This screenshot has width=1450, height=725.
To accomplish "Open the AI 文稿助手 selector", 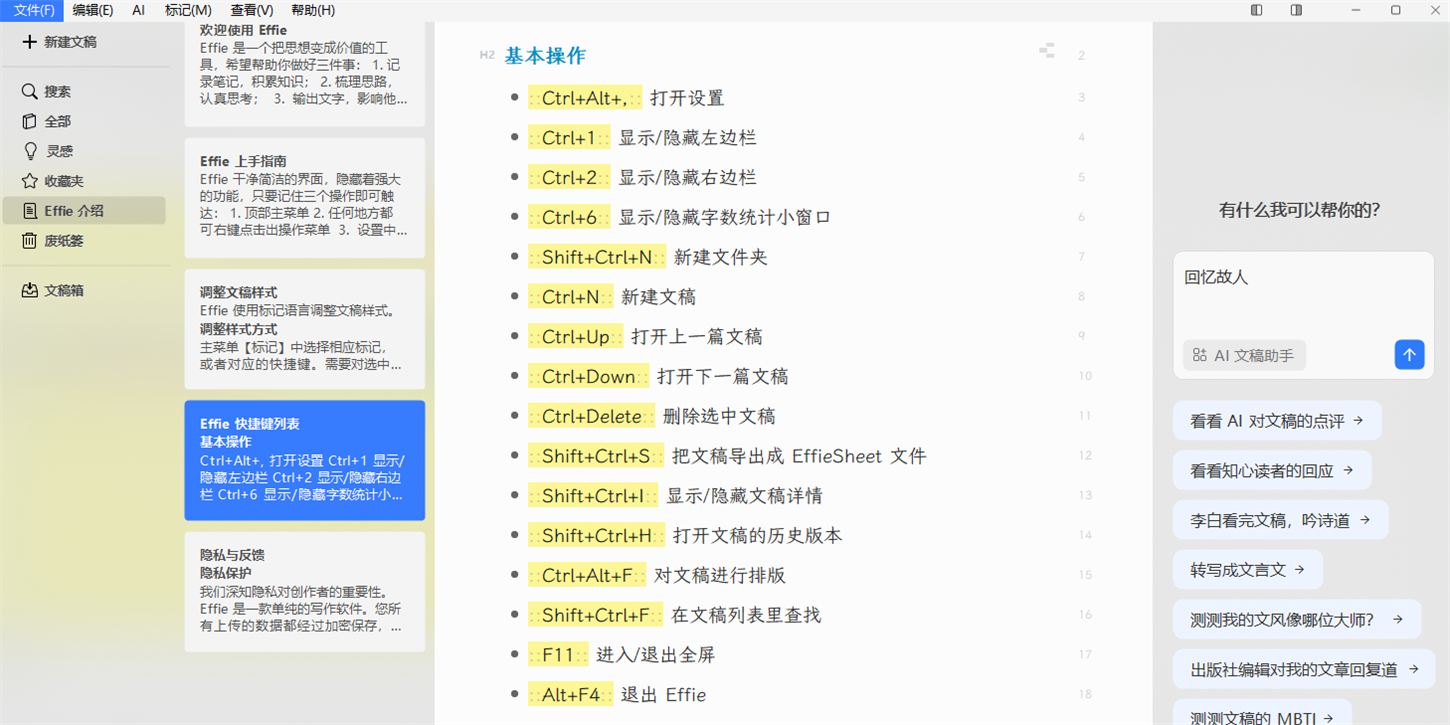I will click(x=1243, y=355).
